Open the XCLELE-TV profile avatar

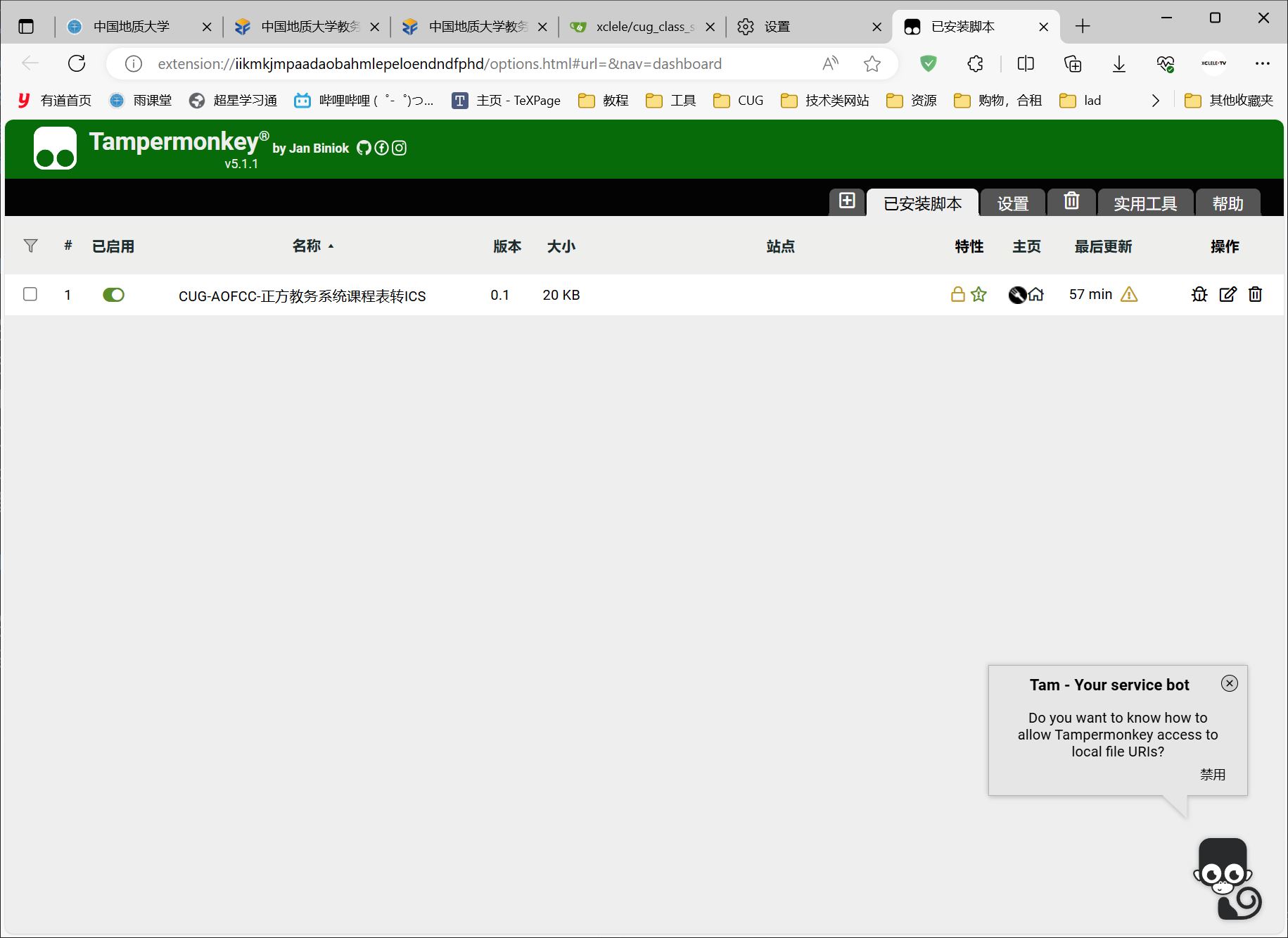[x=1213, y=63]
